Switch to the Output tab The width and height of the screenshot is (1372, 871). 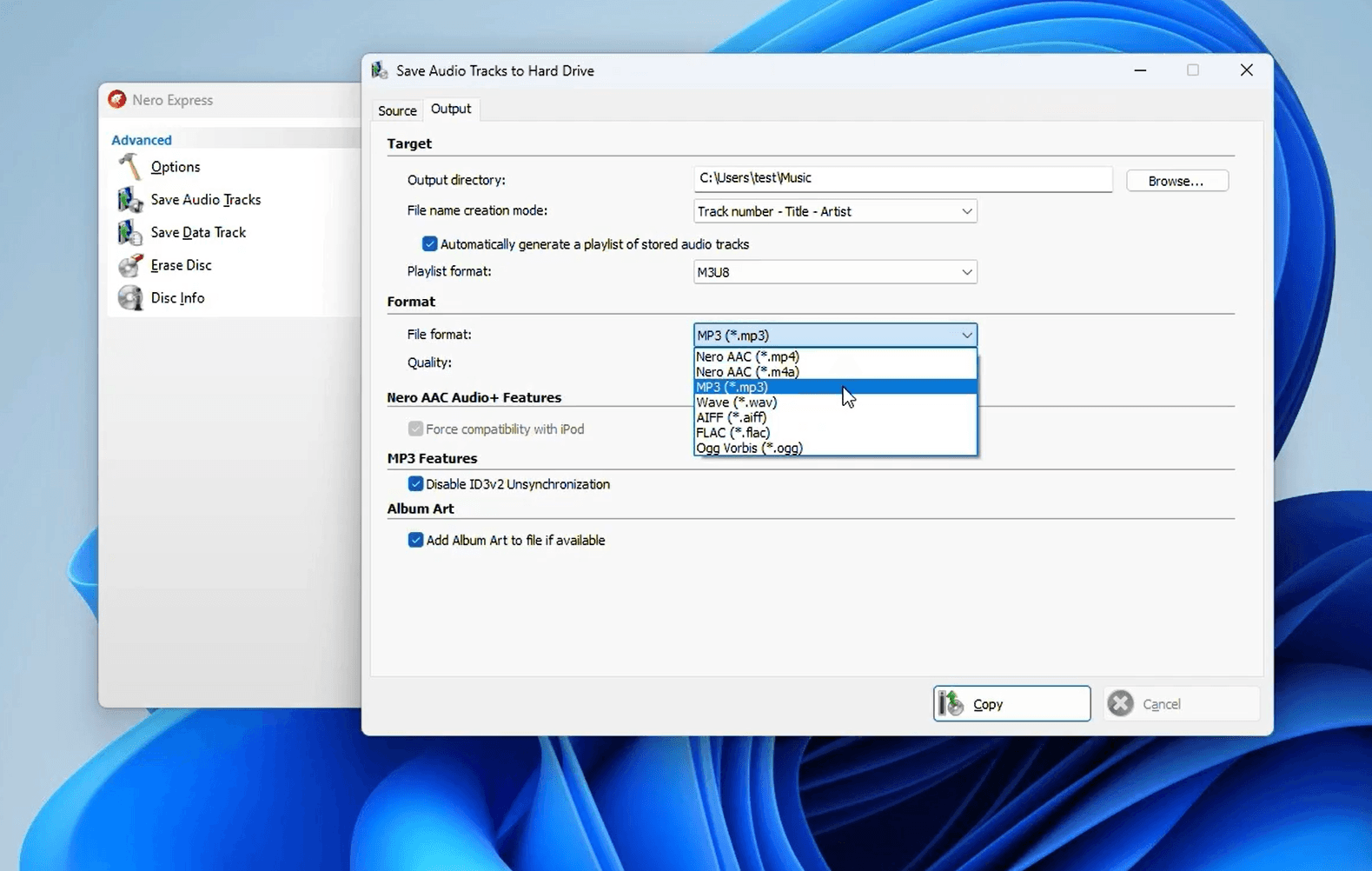click(x=451, y=109)
